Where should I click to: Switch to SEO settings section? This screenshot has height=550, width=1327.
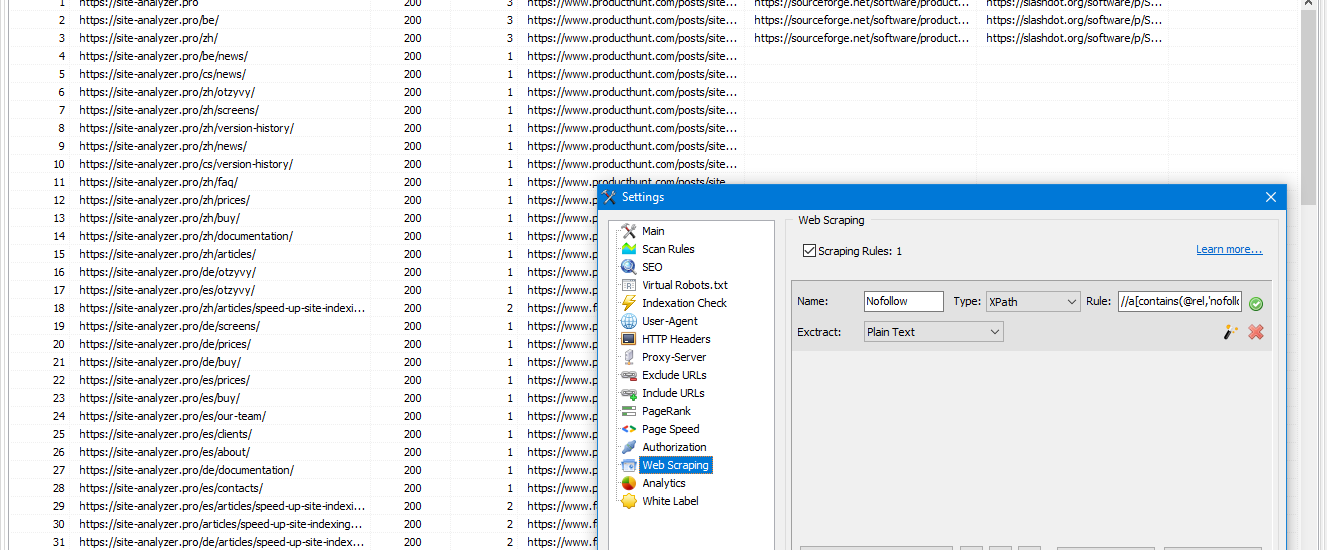pyautogui.click(x=652, y=267)
